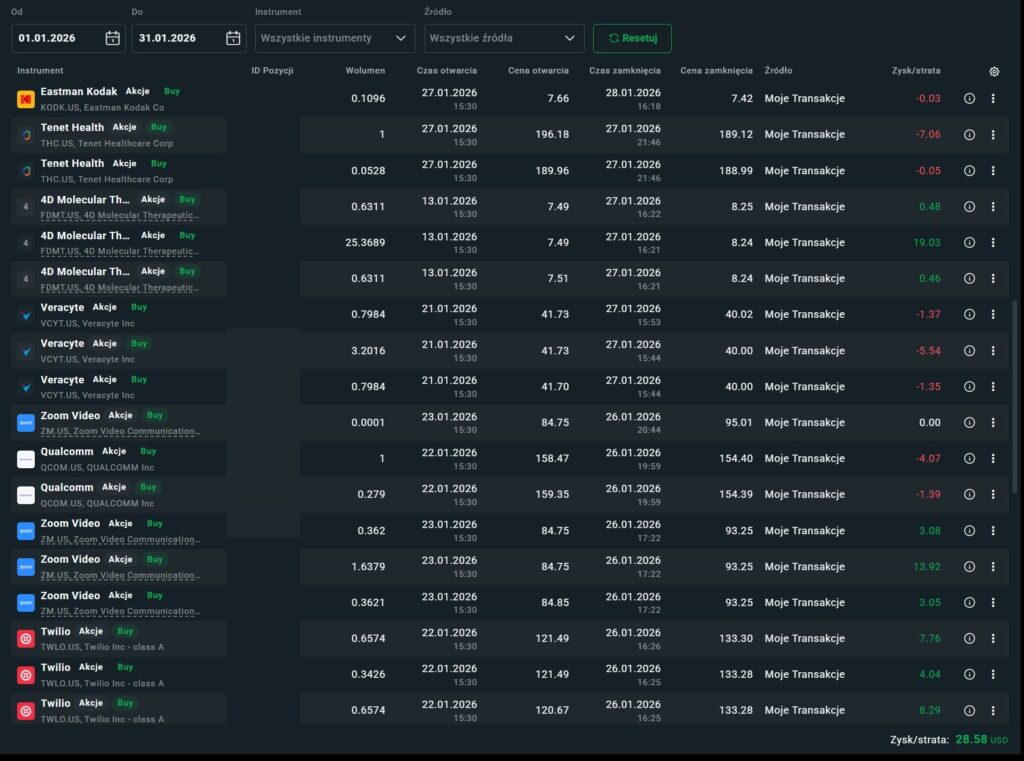Image resolution: width=1024 pixels, height=761 pixels.
Task: Open more options for Veracyte -5.54 row
Action: [x=993, y=351]
